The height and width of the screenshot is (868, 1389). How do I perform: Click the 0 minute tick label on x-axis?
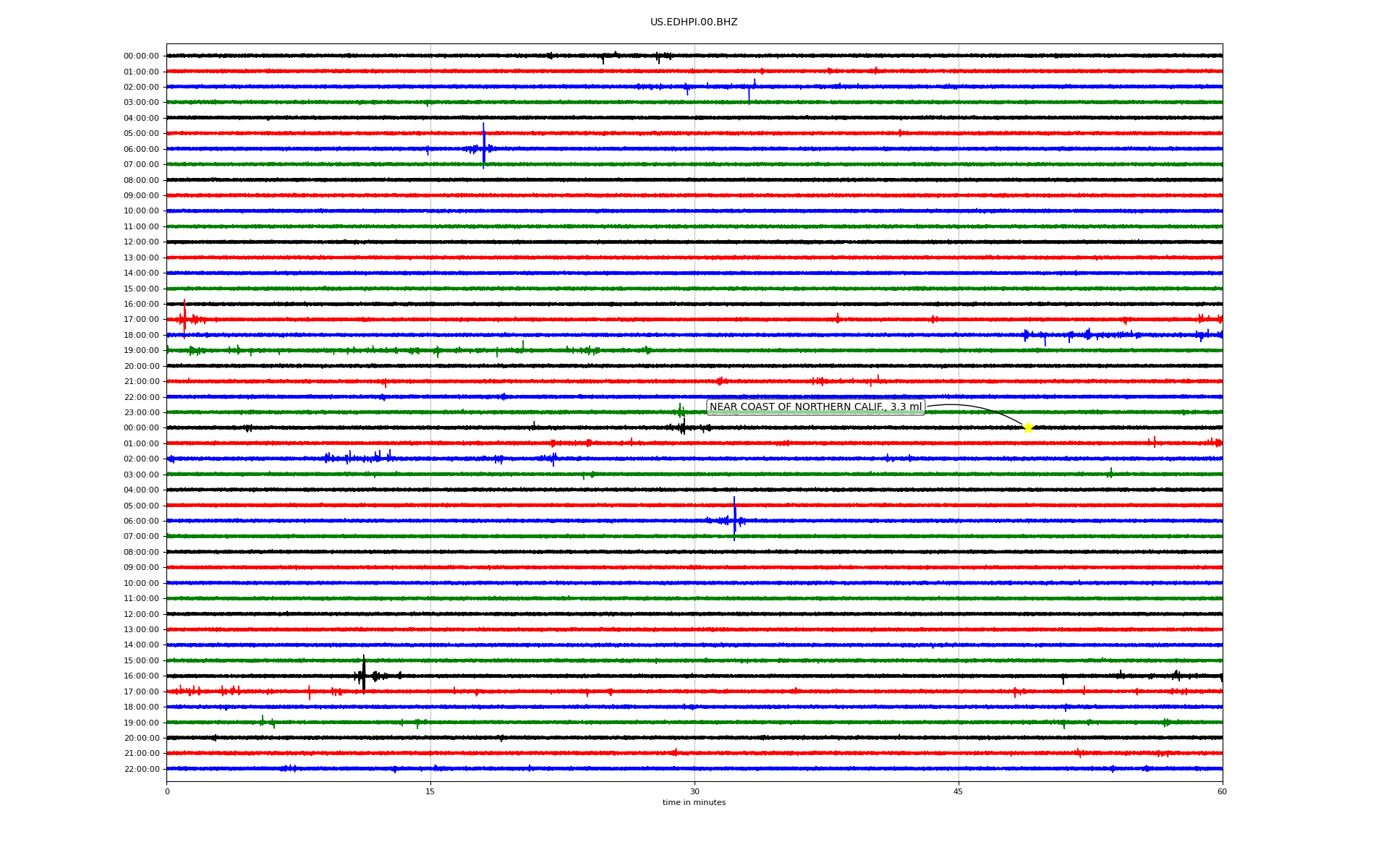167,791
